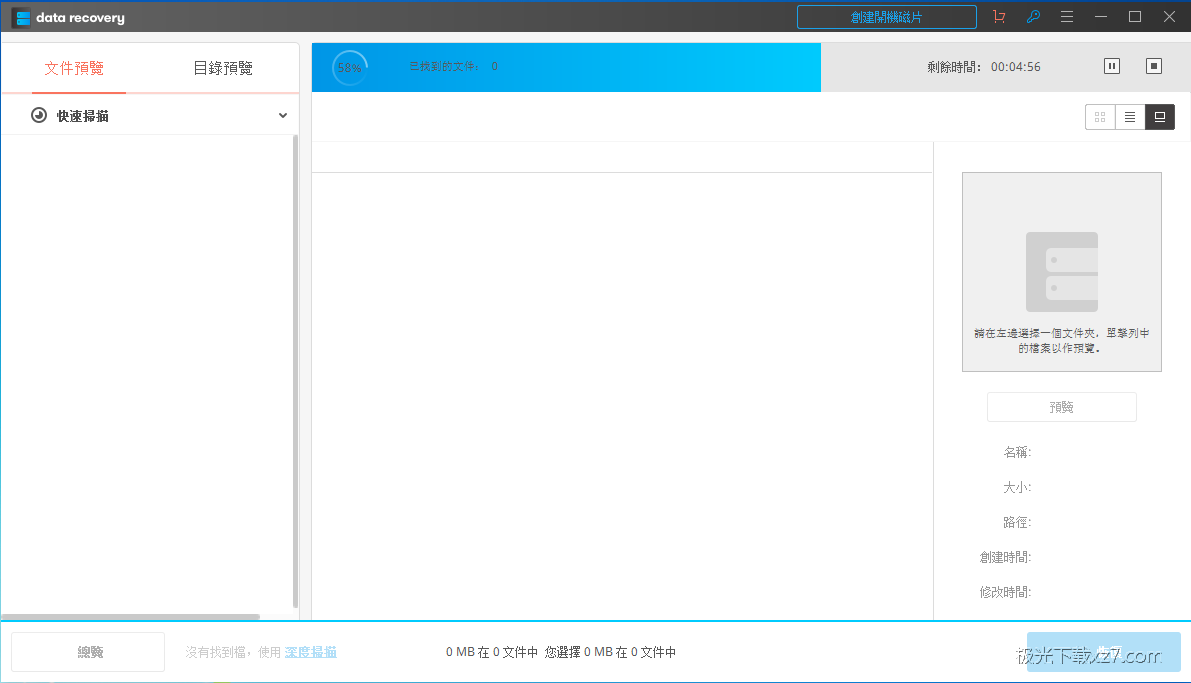Open the hamburger menu in title bar
Screen dimensions: 1191x683
pyautogui.click(x=1067, y=17)
